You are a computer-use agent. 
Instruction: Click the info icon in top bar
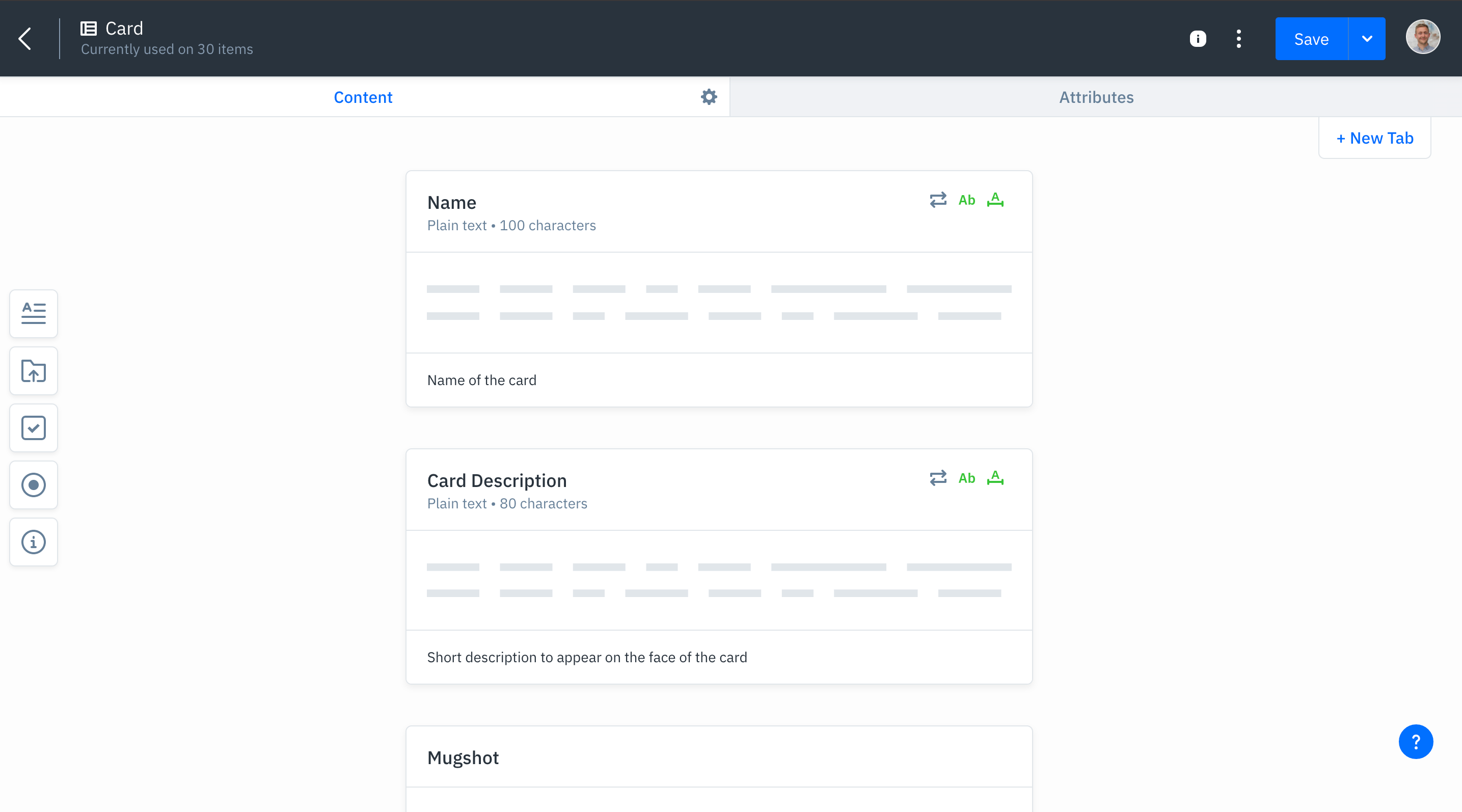pyautogui.click(x=1198, y=39)
